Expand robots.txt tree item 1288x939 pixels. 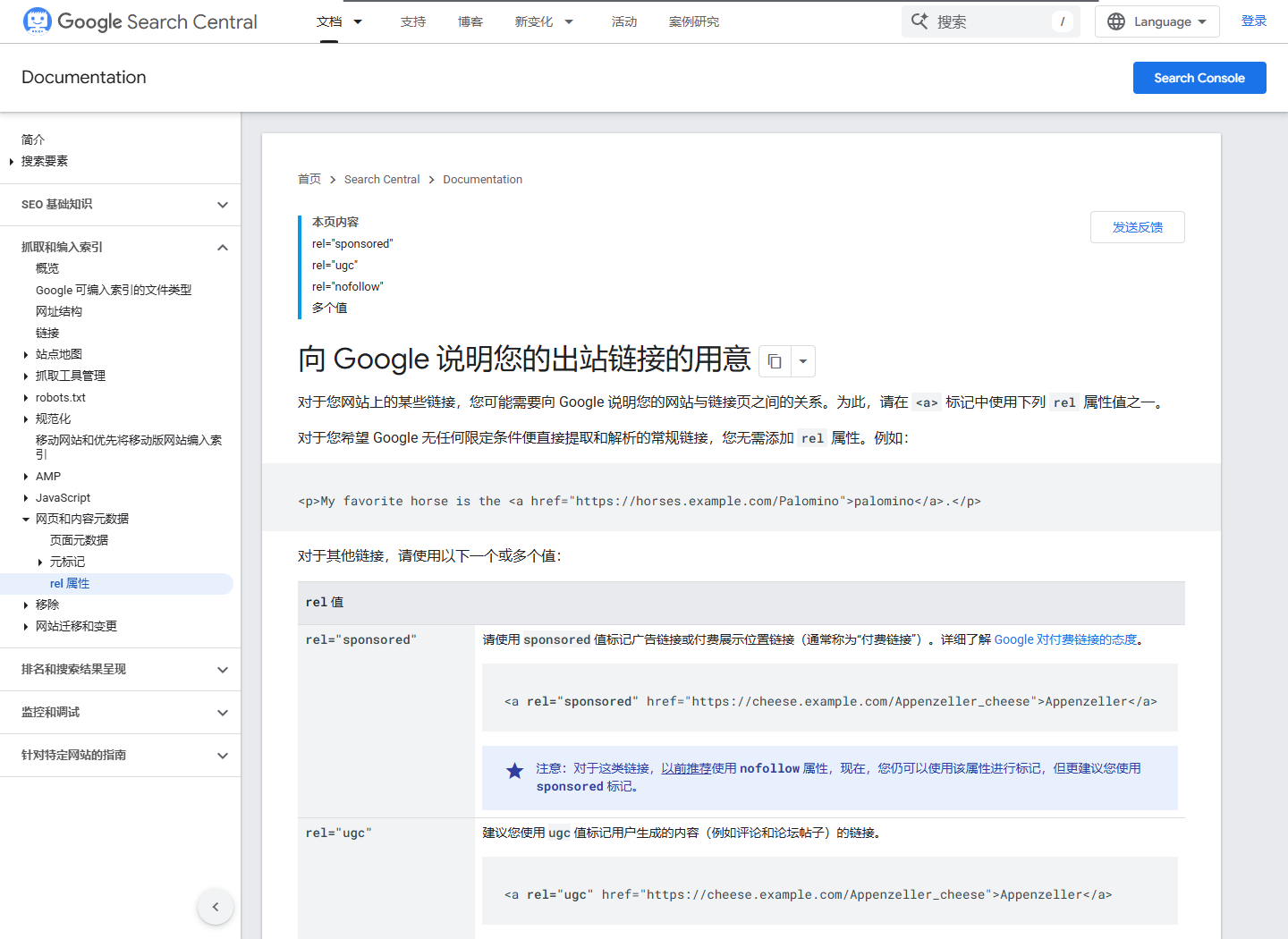pyautogui.click(x=25, y=398)
